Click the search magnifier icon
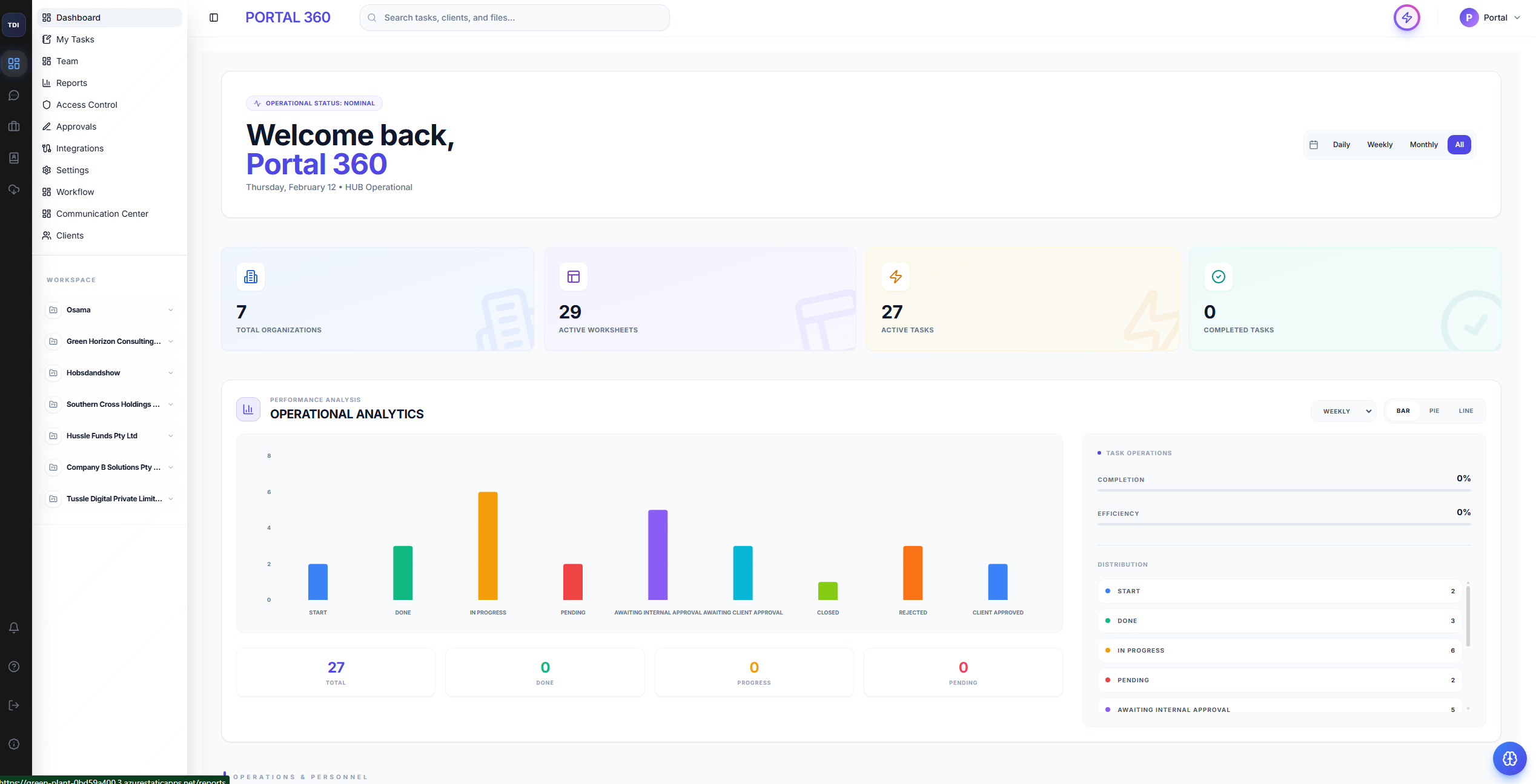Viewport: 1536px width, 784px height. (x=372, y=18)
